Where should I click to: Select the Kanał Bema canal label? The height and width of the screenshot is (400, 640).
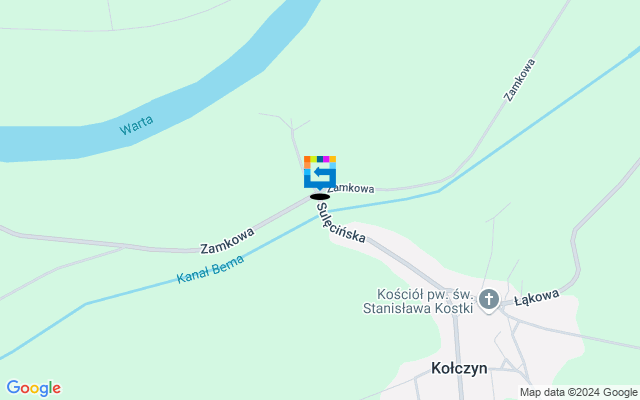pos(210,269)
